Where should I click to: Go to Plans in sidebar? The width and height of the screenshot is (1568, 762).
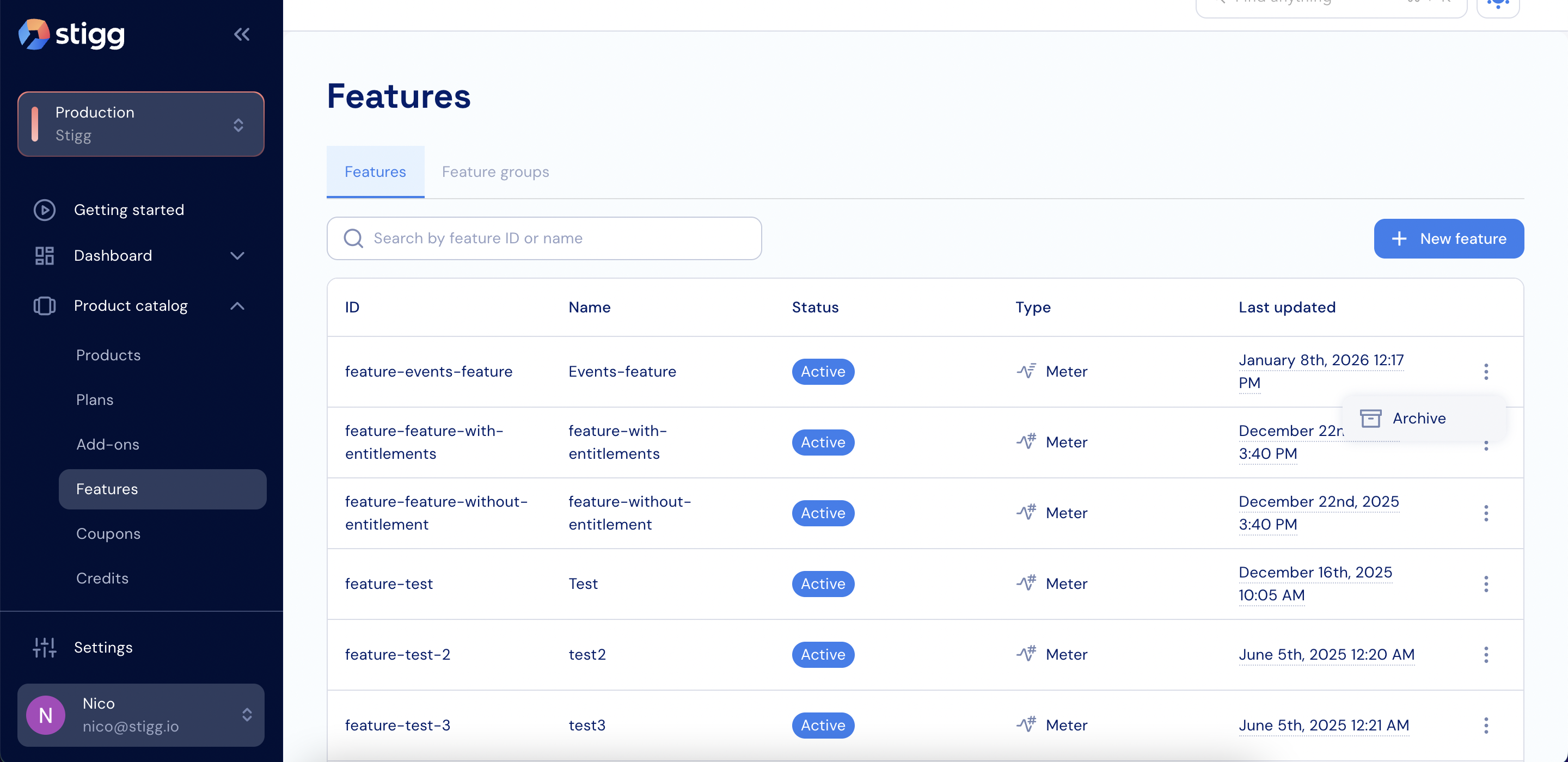point(94,400)
